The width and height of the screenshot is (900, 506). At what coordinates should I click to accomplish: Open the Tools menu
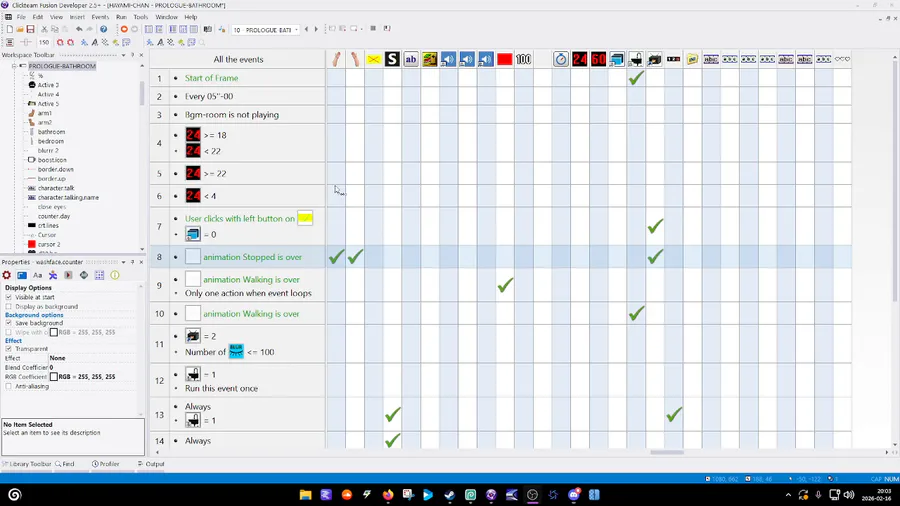pos(141,17)
